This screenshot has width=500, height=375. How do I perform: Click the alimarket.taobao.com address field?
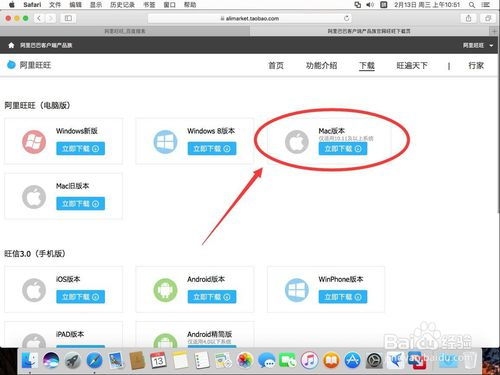(x=250, y=18)
